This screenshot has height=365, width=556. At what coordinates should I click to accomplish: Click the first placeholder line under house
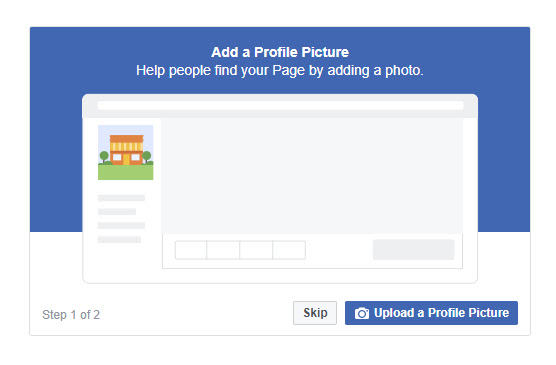[121, 198]
